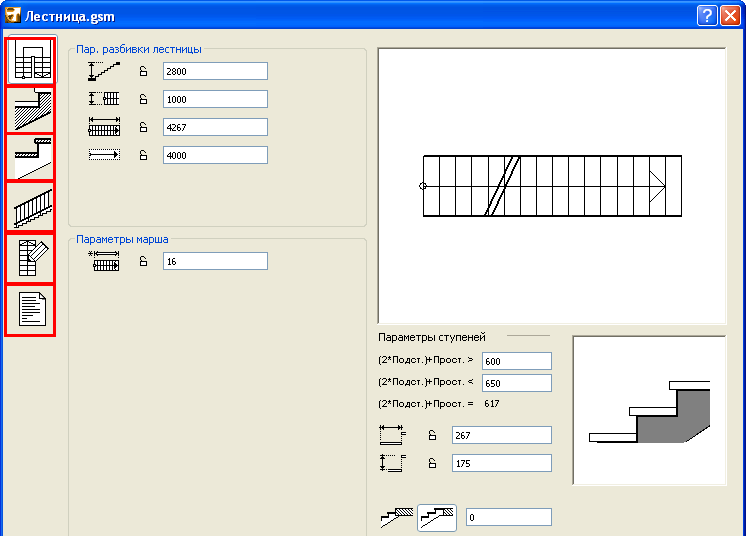Click the step section preview image
Screen dimensions: 746x536
point(649,410)
